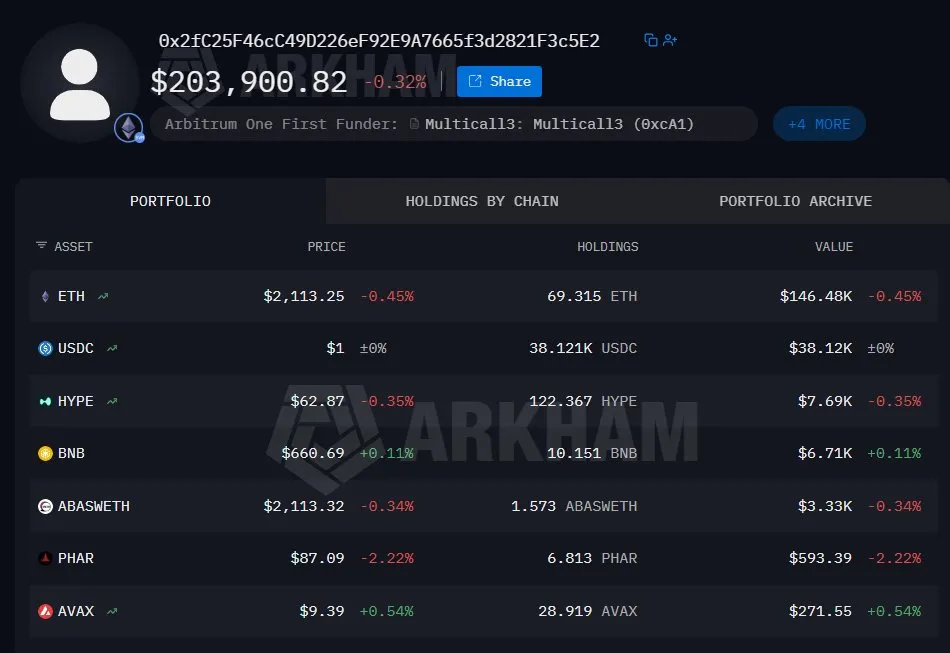Click the -0.32% total change value
This screenshot has height=653, width=950.
point(395,82)
